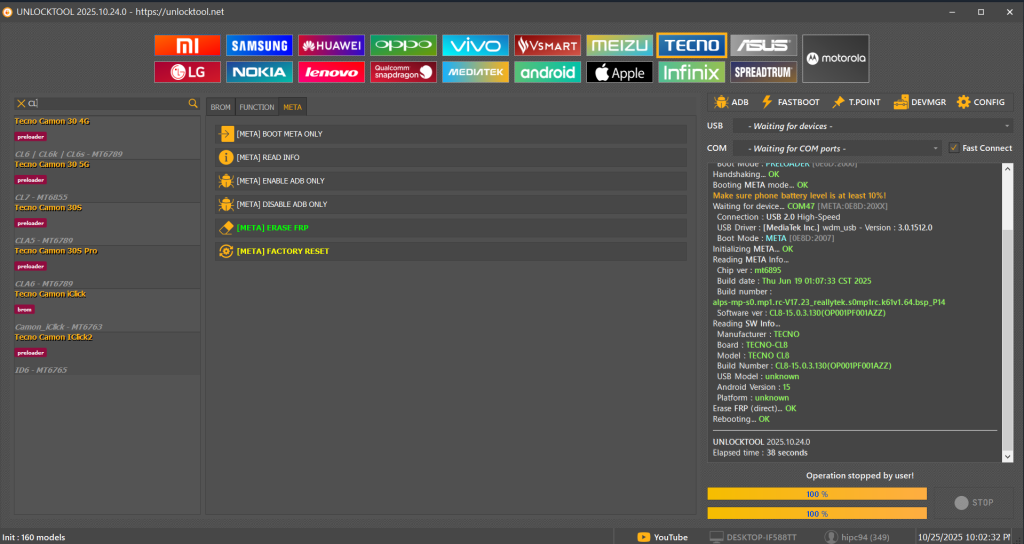Click the 10/25/2025 date time status
1024x544 pixels.
point(965,537)
